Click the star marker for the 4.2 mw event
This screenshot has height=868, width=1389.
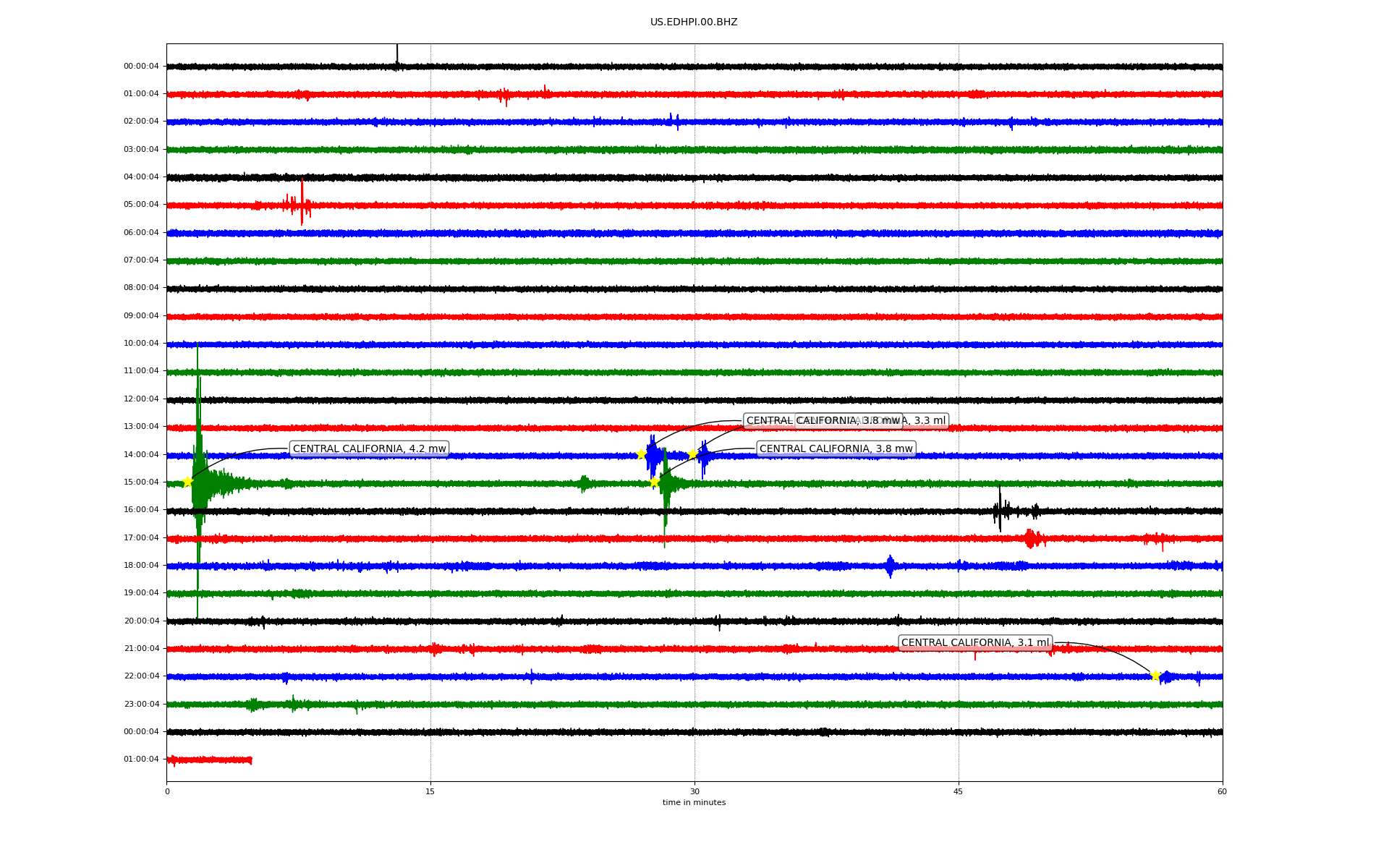click(x=187, y=482)
